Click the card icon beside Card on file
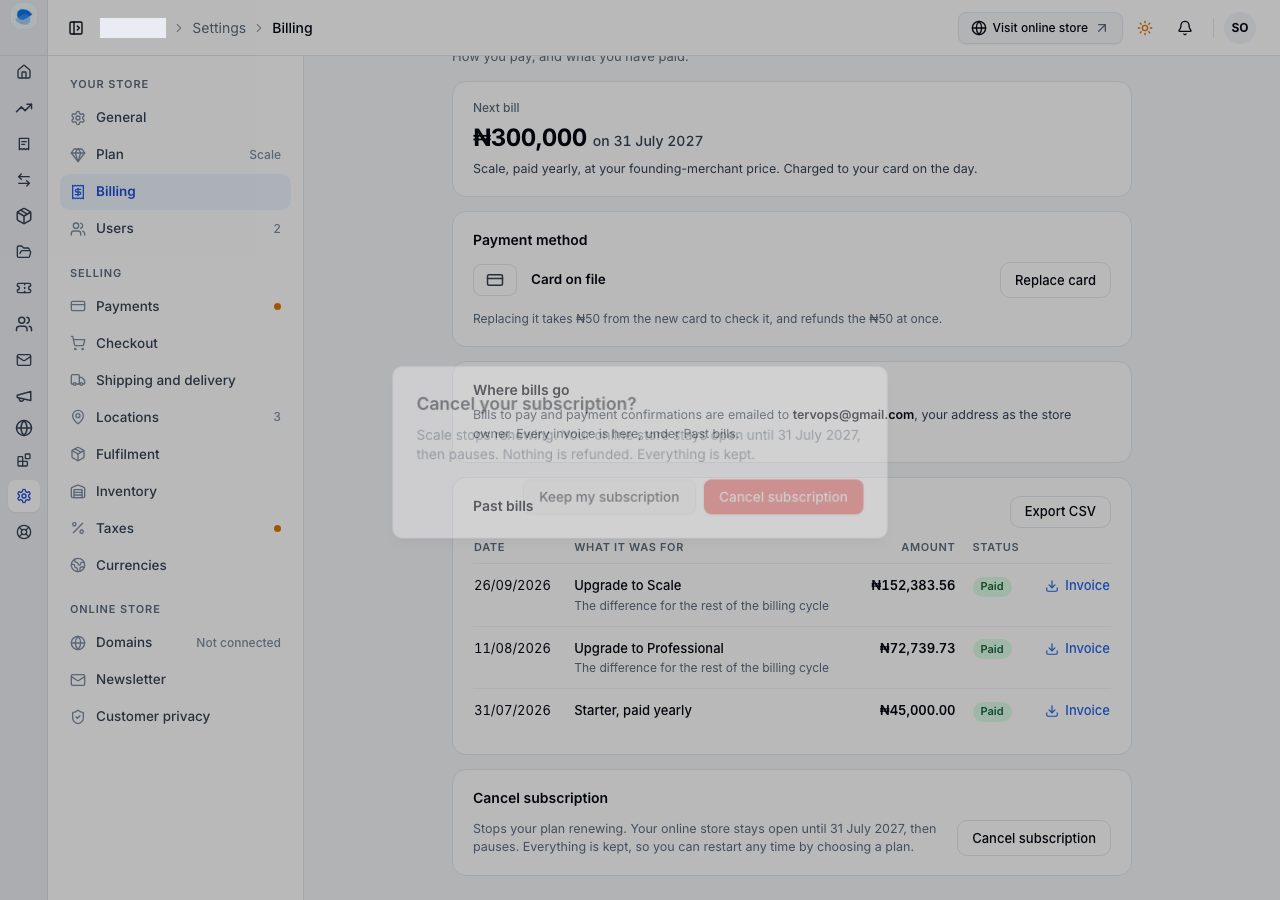The height and width of the screenshot is (900, 1280). click(x=495, y=280)
